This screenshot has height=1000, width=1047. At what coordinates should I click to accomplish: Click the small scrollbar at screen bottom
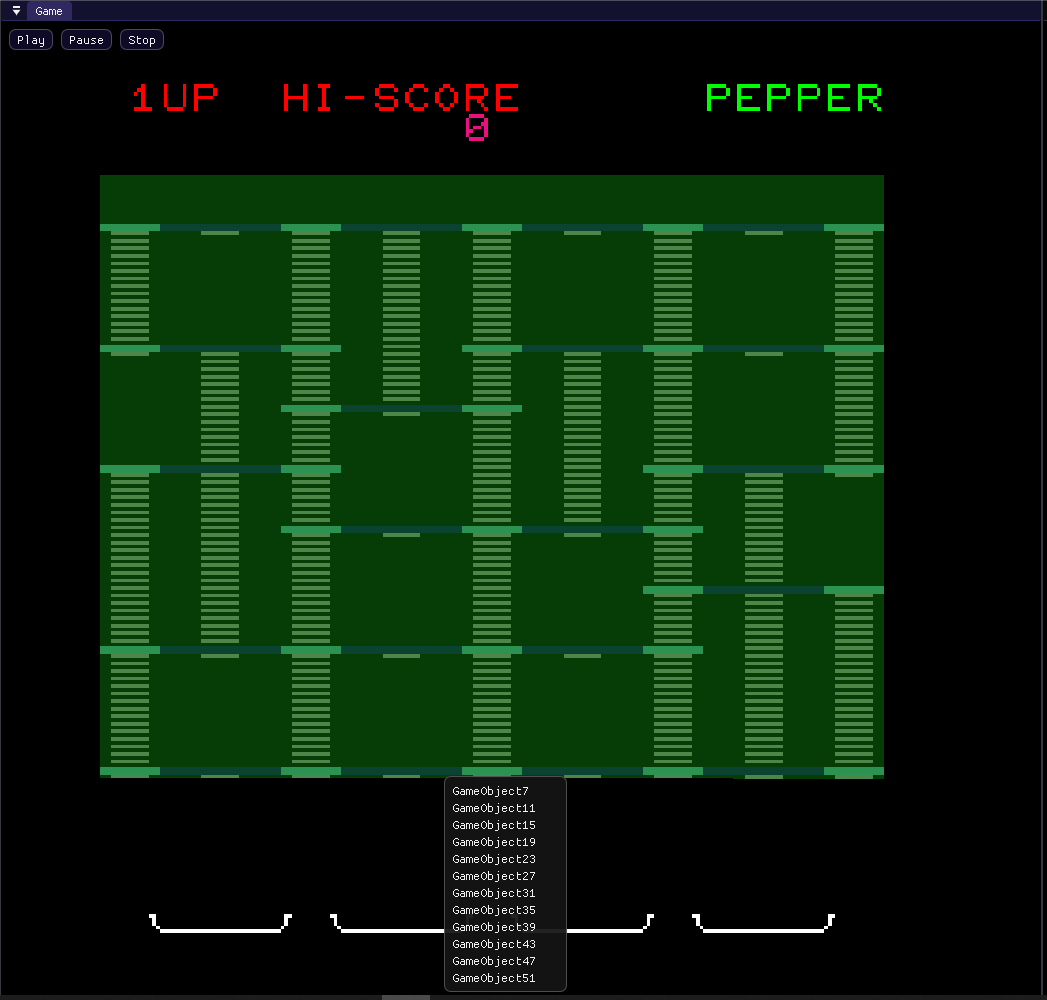pos(404,996)
